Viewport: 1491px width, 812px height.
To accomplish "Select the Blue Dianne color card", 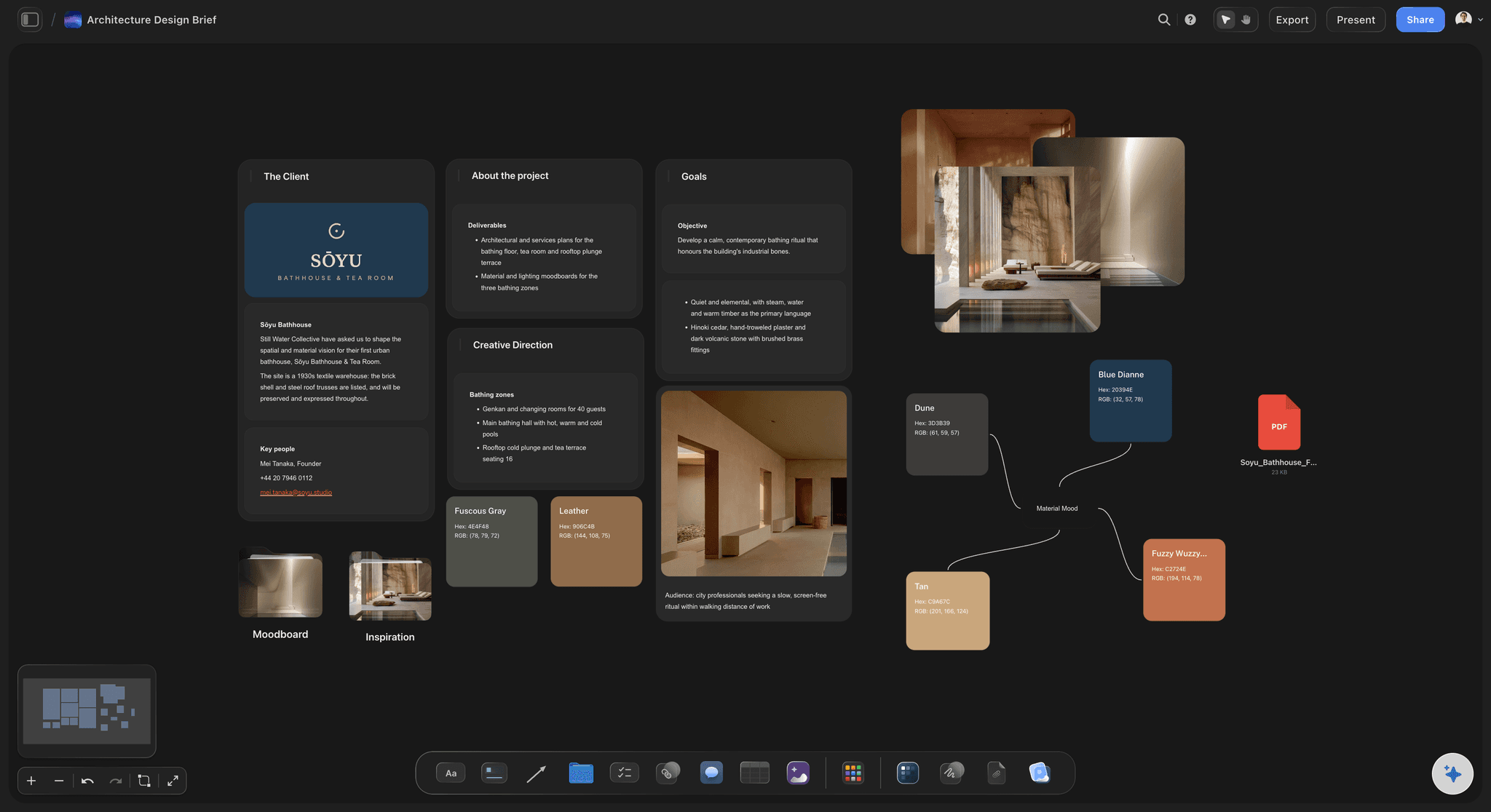I will click(x=1131, y=401).
